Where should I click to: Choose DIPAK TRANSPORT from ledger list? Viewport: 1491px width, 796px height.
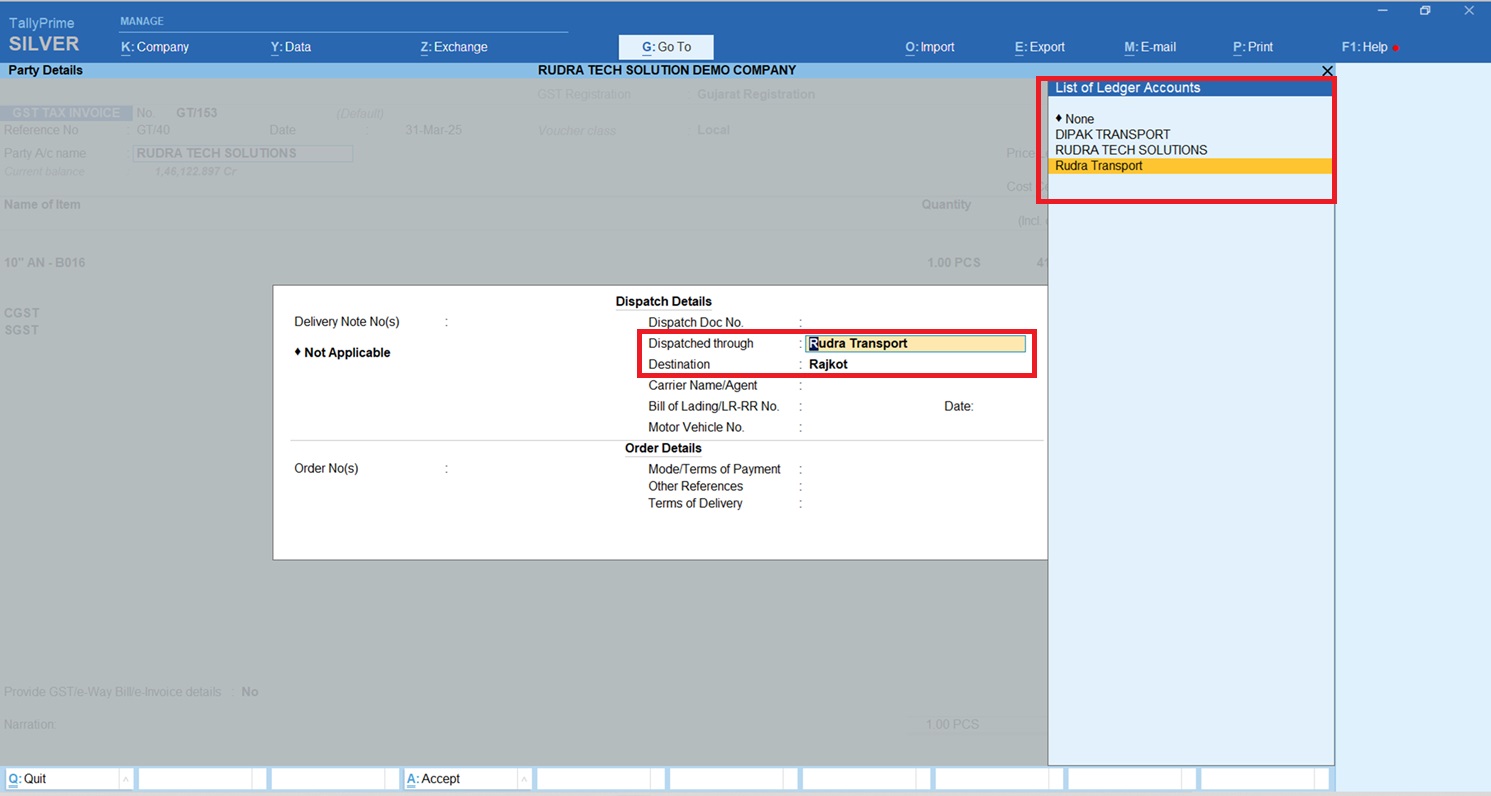(x=1112, y=134)
